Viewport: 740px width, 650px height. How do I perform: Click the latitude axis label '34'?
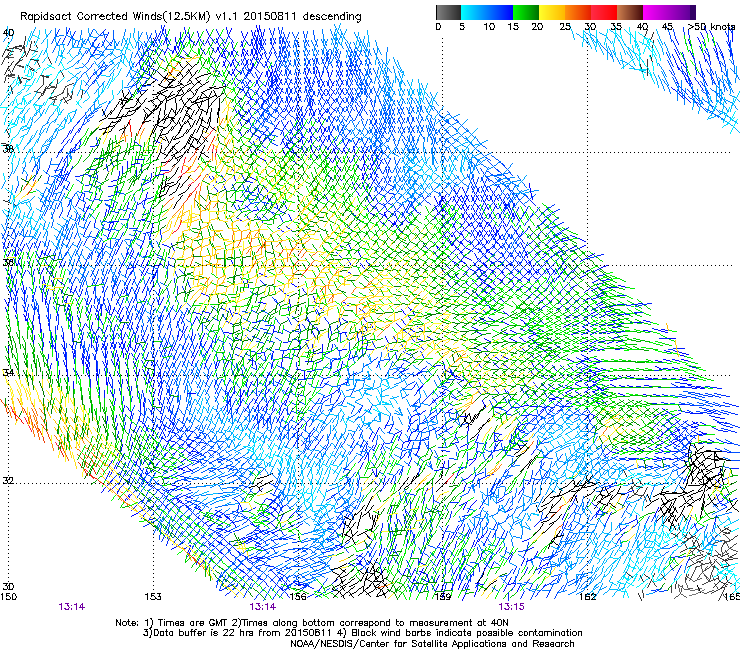click(8, 372)
